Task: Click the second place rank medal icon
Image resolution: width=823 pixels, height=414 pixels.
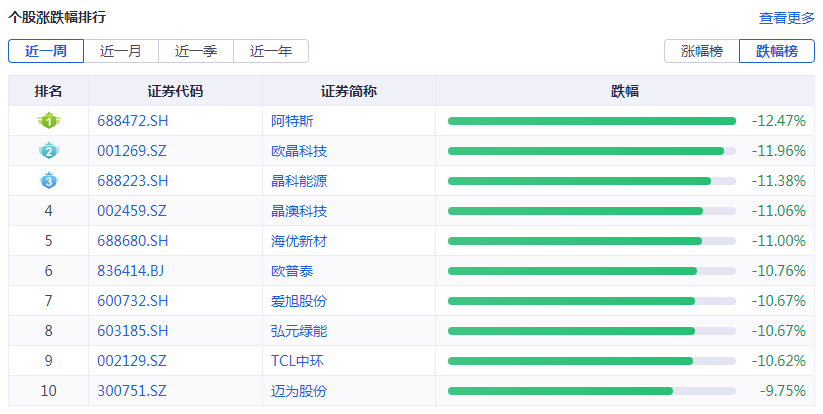Action: [x=48, y=151]
